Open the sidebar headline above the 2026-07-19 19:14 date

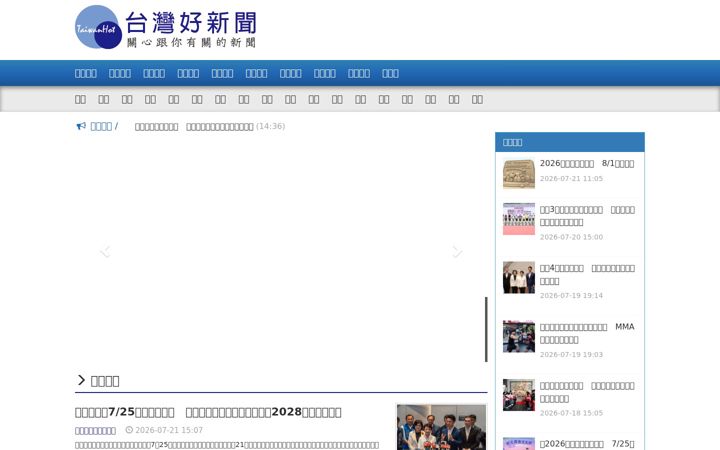tap(587, 275)
